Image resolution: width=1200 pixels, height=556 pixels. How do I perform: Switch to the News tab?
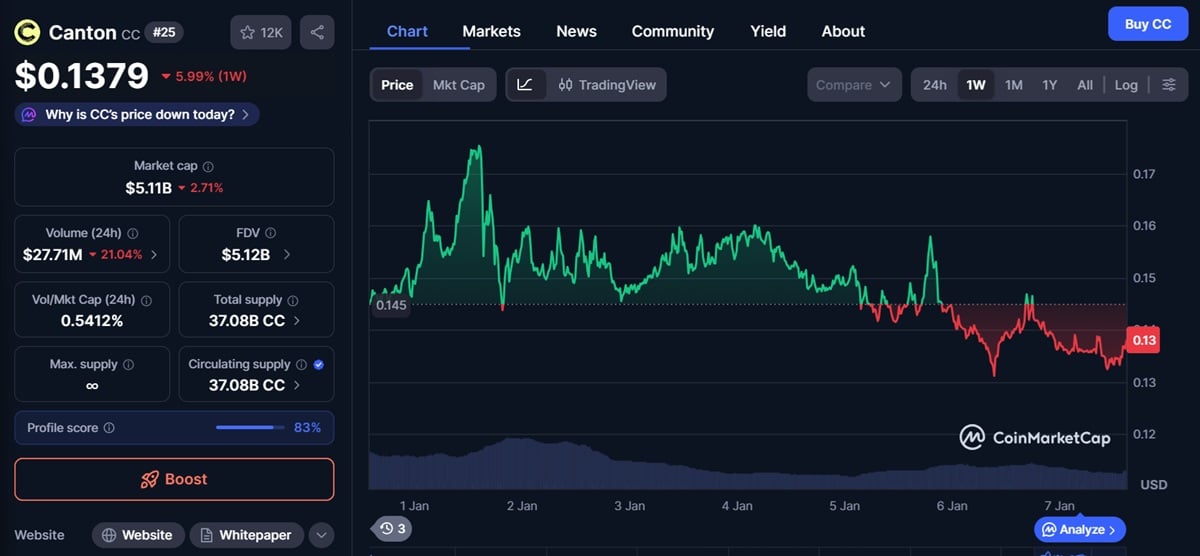pyautogui.click(x=576, y=31)
